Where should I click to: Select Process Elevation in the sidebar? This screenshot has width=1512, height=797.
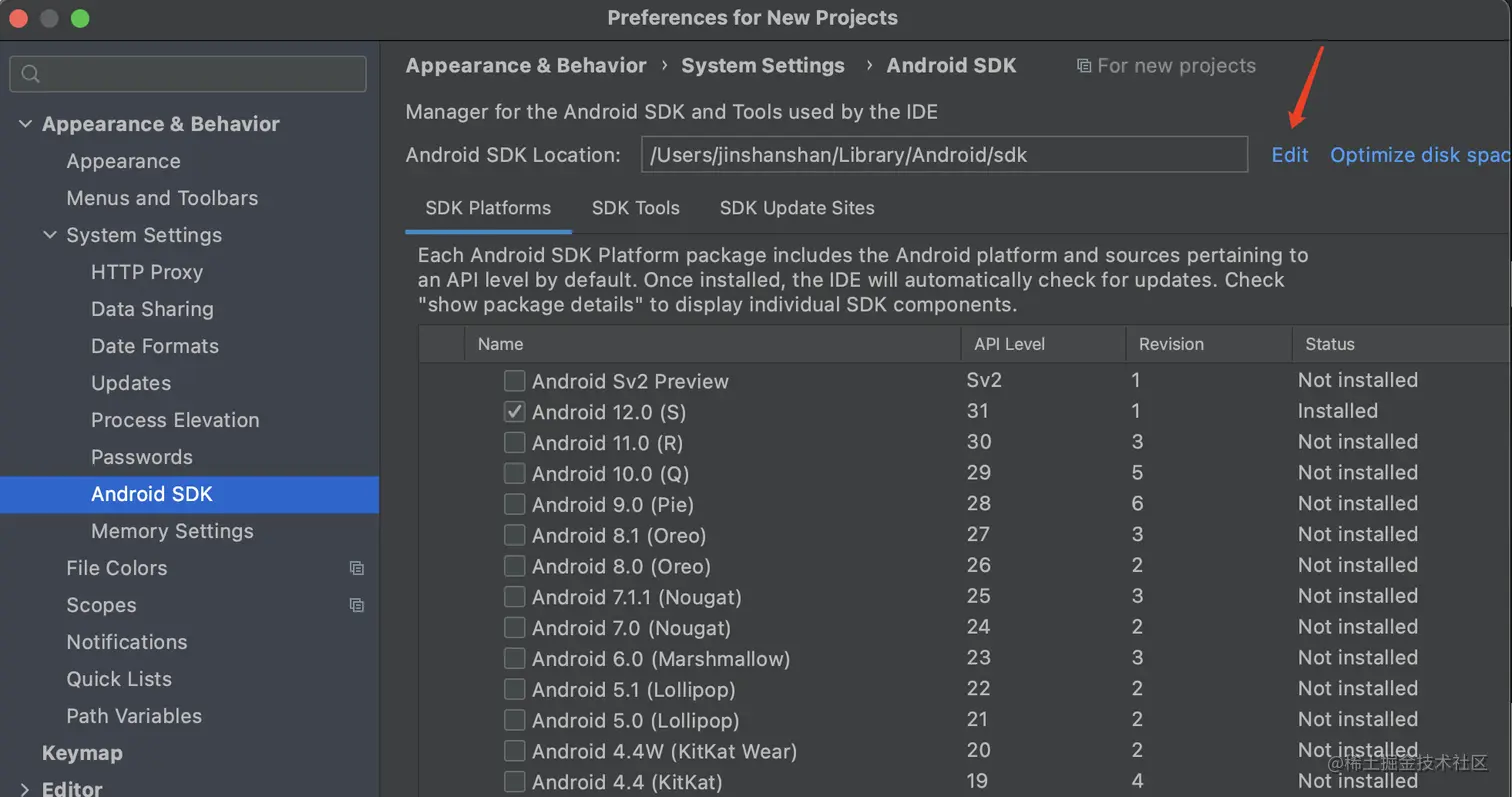click(x=175, y=420)
